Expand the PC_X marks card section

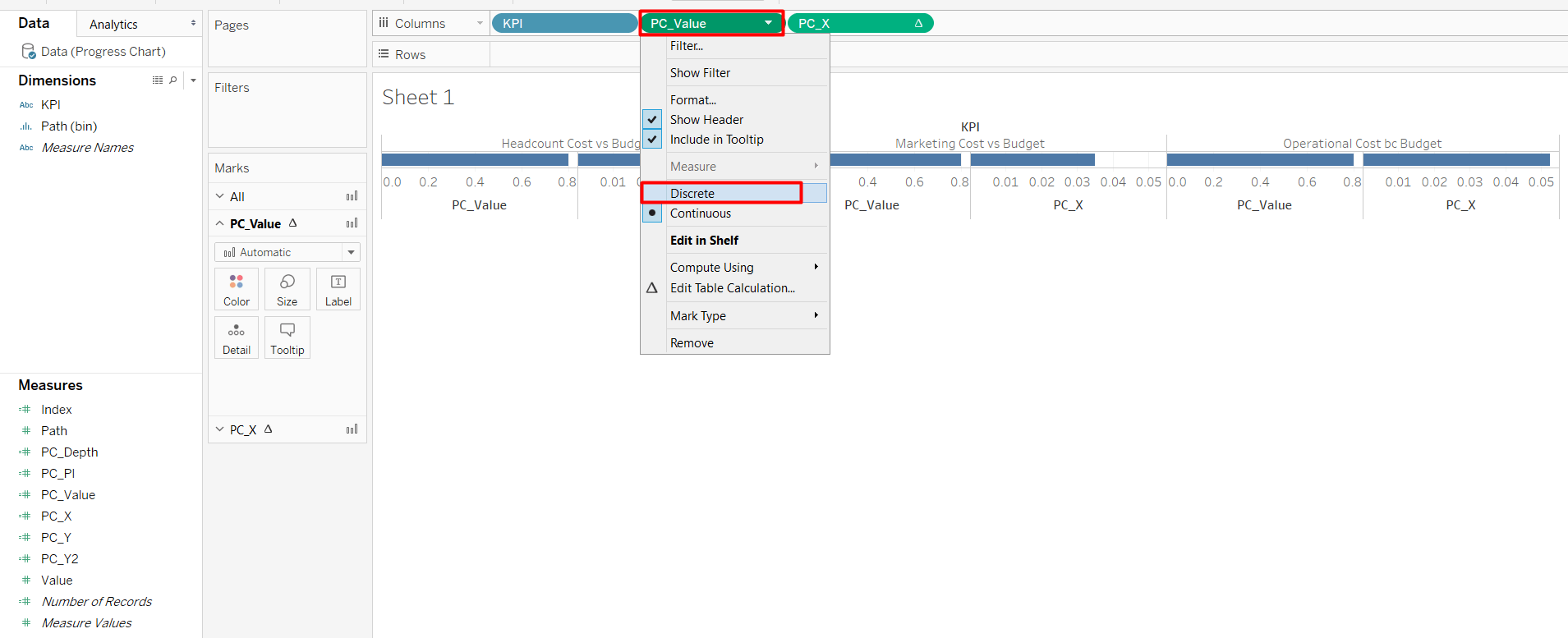(x=220, y=429)
